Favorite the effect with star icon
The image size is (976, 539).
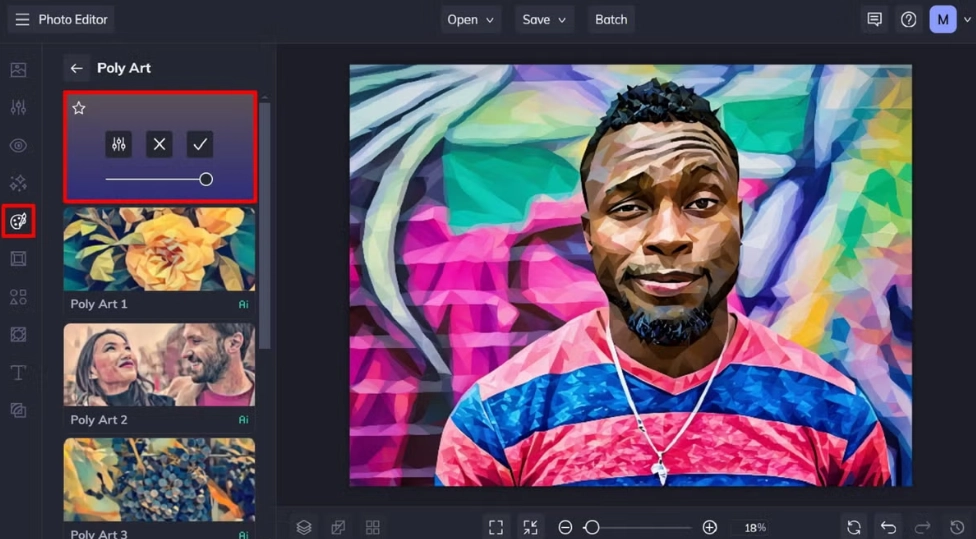click(79, 108)
